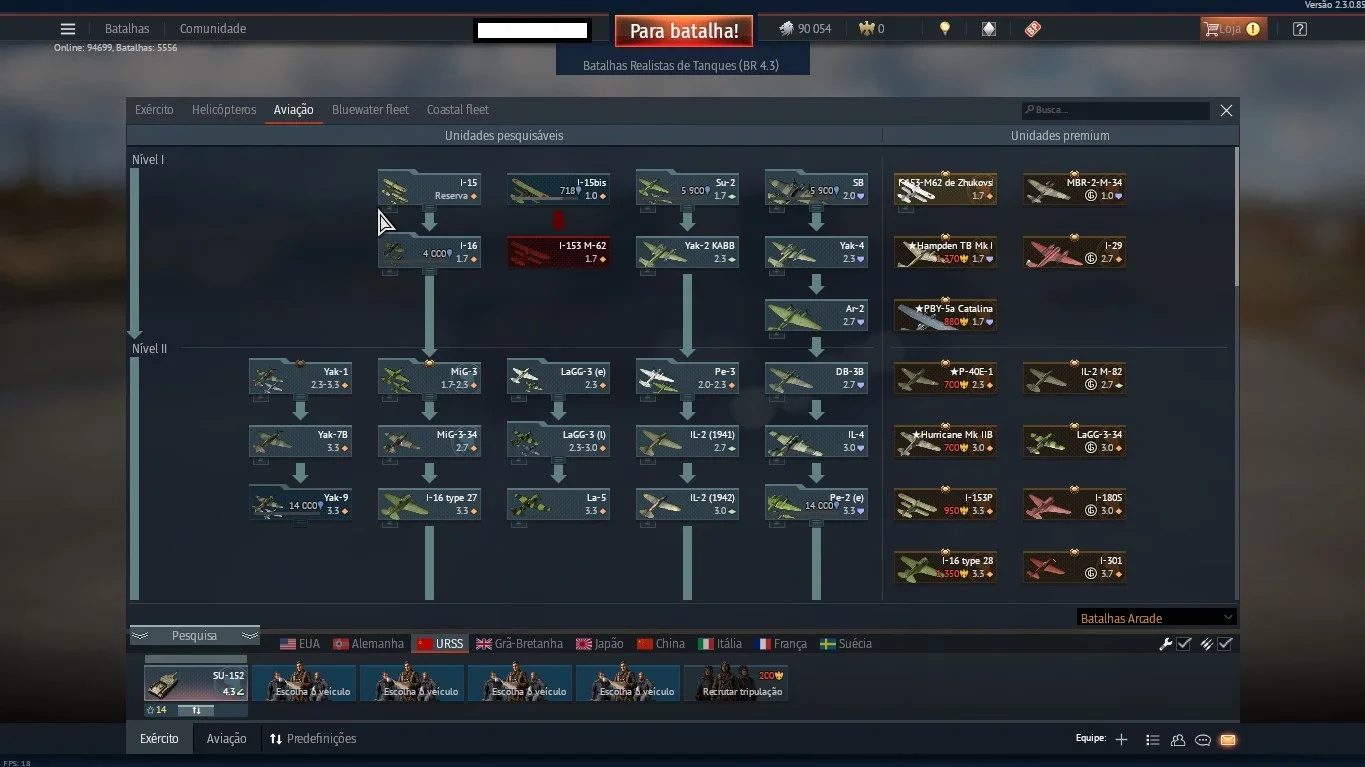This screenshot has width=1365, height=767.
Task: Select the França flag nation
Action: point(782,644)
